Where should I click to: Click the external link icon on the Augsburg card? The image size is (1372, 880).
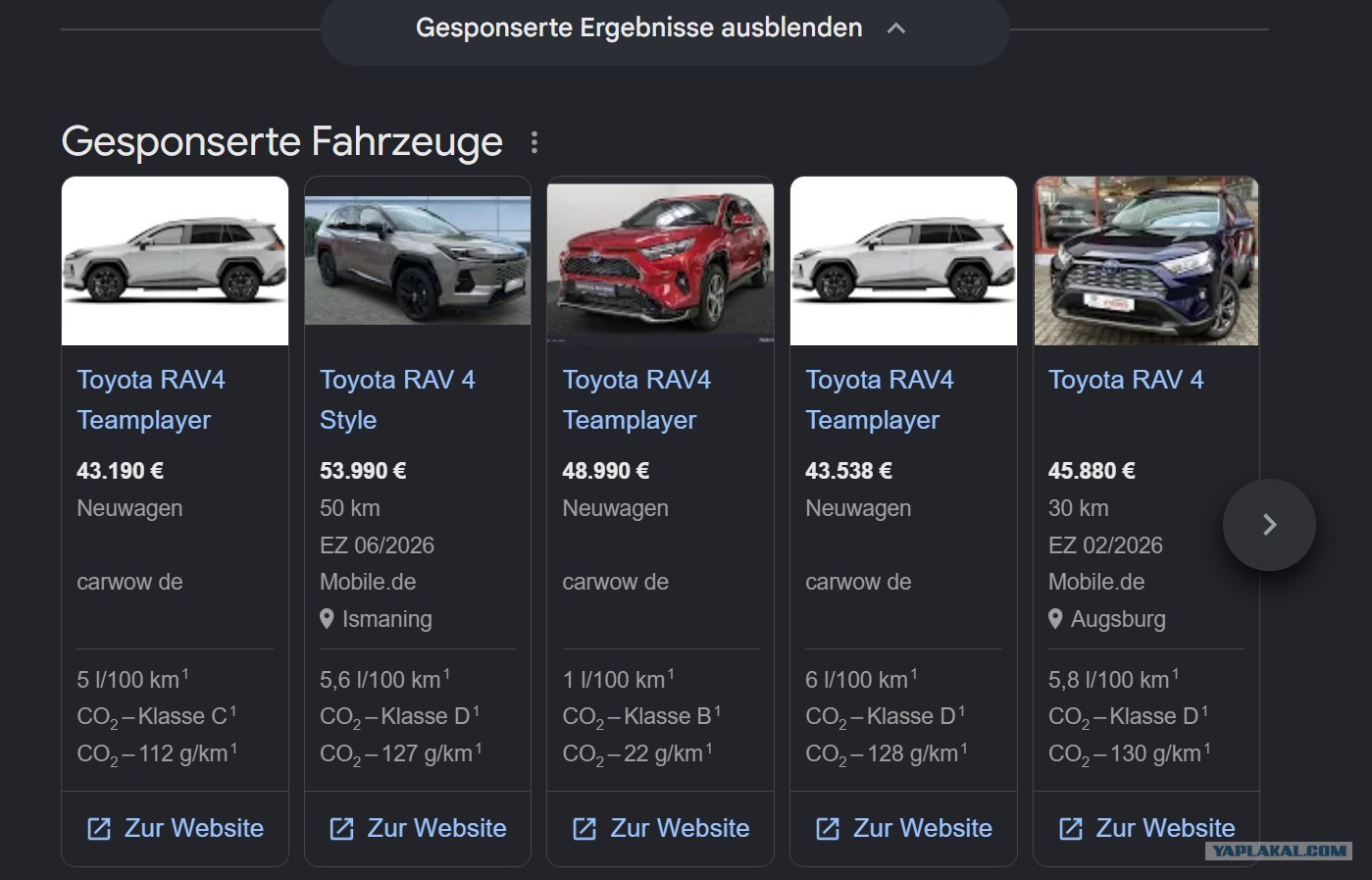coord(1071,829)
